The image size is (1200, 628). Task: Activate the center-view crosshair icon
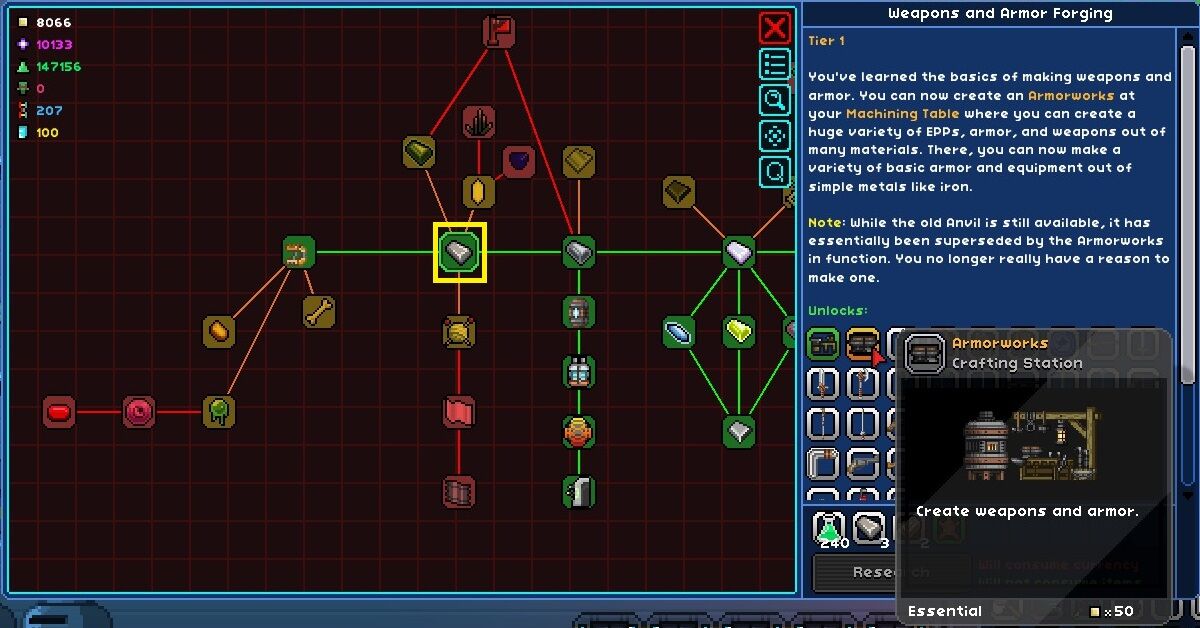[773, 136]
